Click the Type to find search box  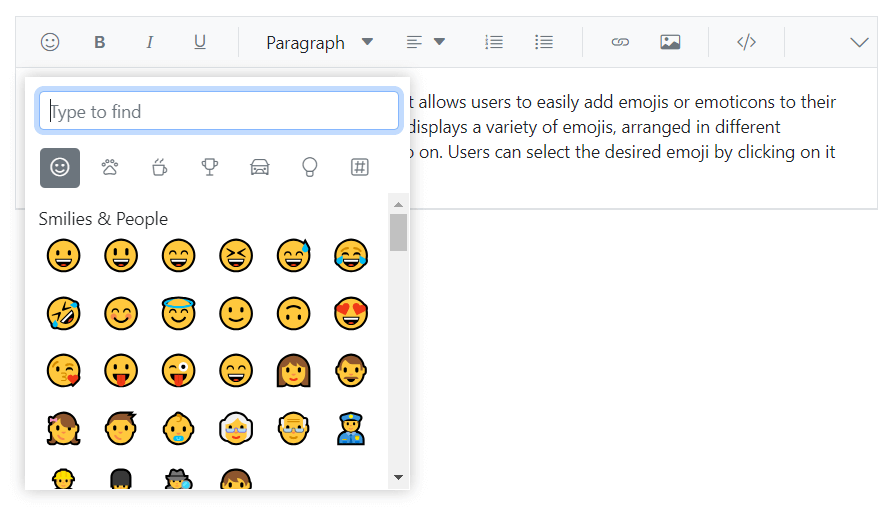pyautogui.click(x=219, y=111)
